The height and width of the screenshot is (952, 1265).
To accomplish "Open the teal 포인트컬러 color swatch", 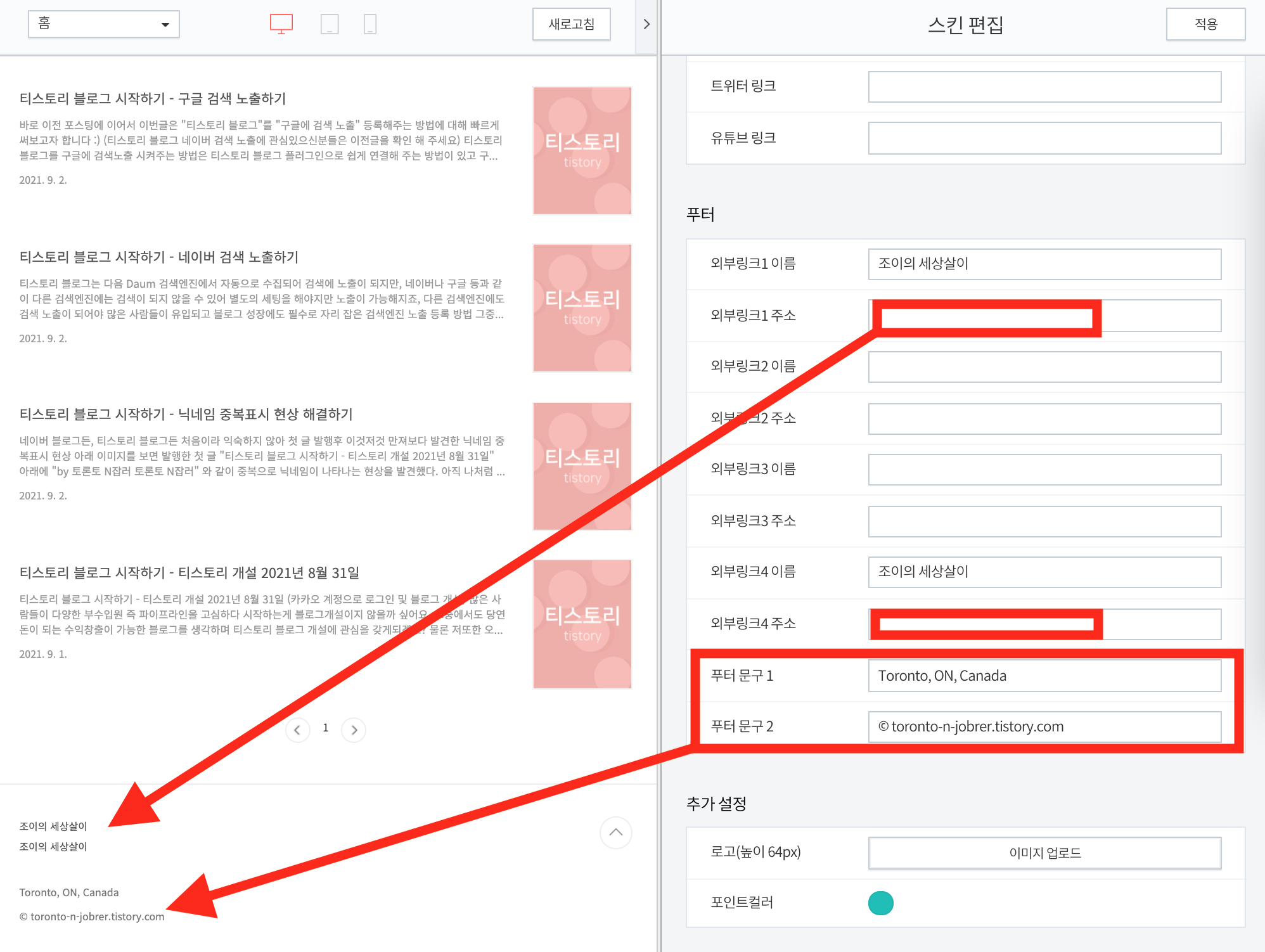I will (880, 903).
